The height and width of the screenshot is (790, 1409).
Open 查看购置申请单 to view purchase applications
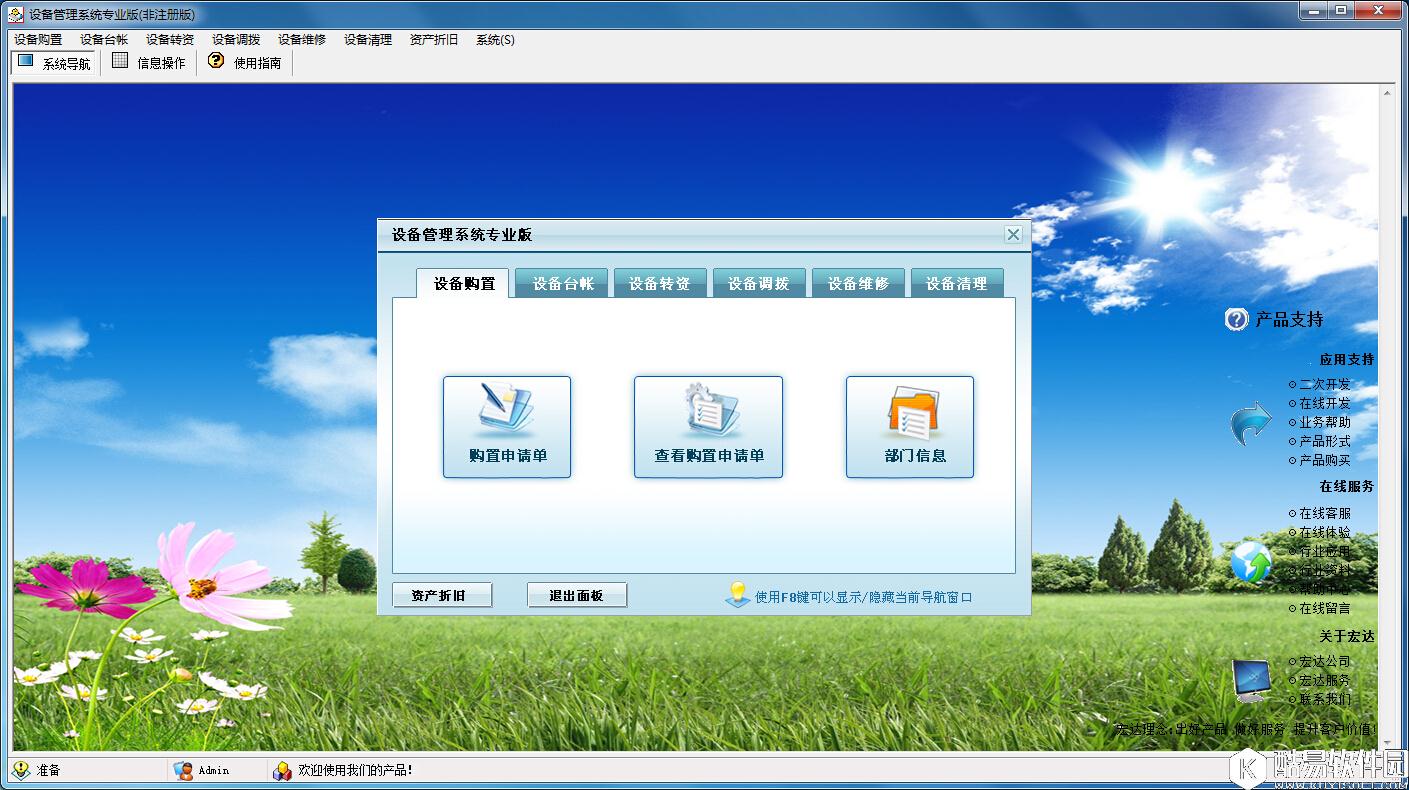[708, 427]
